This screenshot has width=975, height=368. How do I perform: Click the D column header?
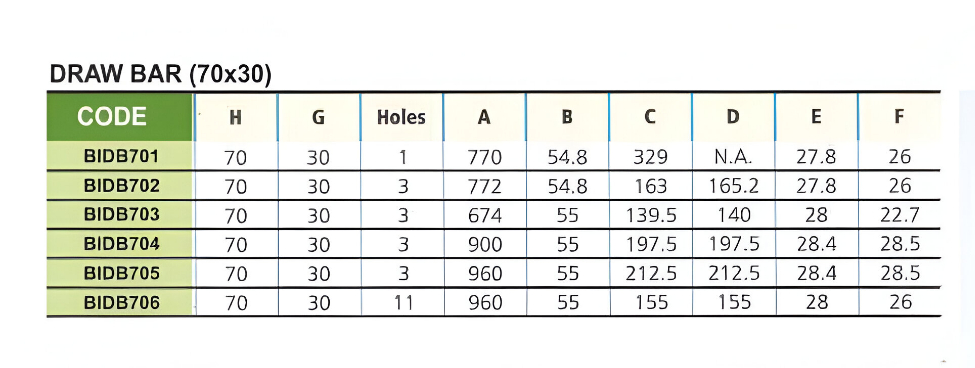(733, 117)
